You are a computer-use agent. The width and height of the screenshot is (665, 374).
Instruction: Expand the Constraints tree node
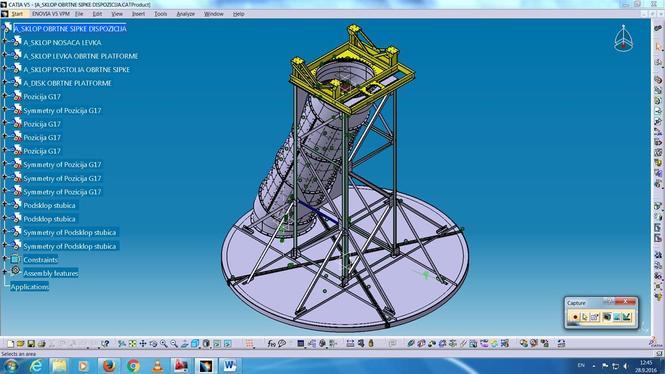click(5, 259)
